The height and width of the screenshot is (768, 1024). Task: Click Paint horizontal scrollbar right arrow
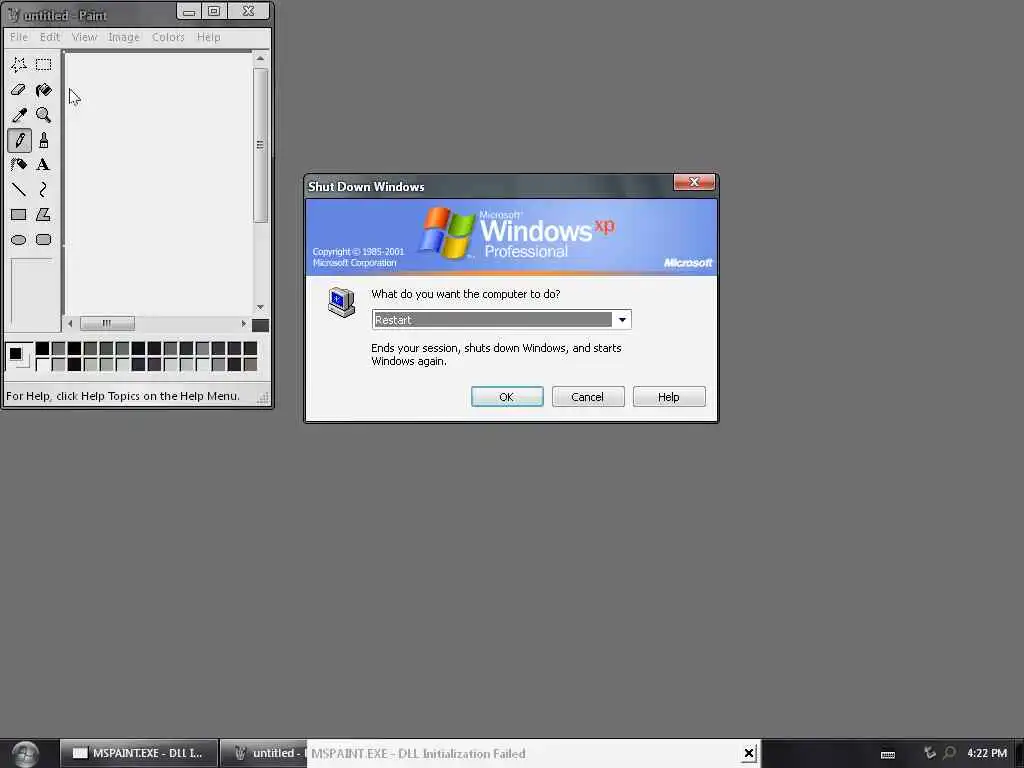point(244,323)
